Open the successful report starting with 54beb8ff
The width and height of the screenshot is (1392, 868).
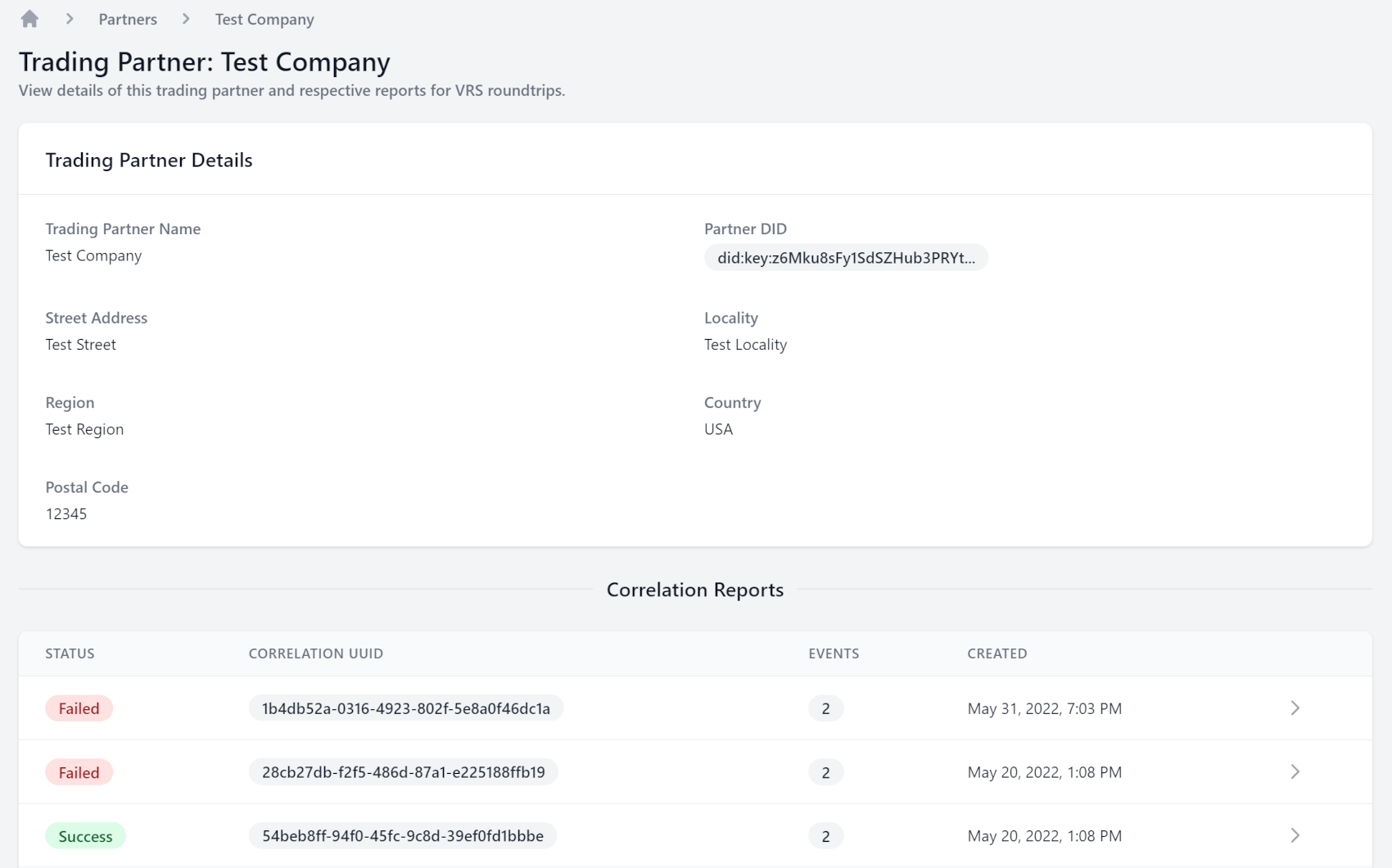pyautogui.click(x=1294, y=835)
